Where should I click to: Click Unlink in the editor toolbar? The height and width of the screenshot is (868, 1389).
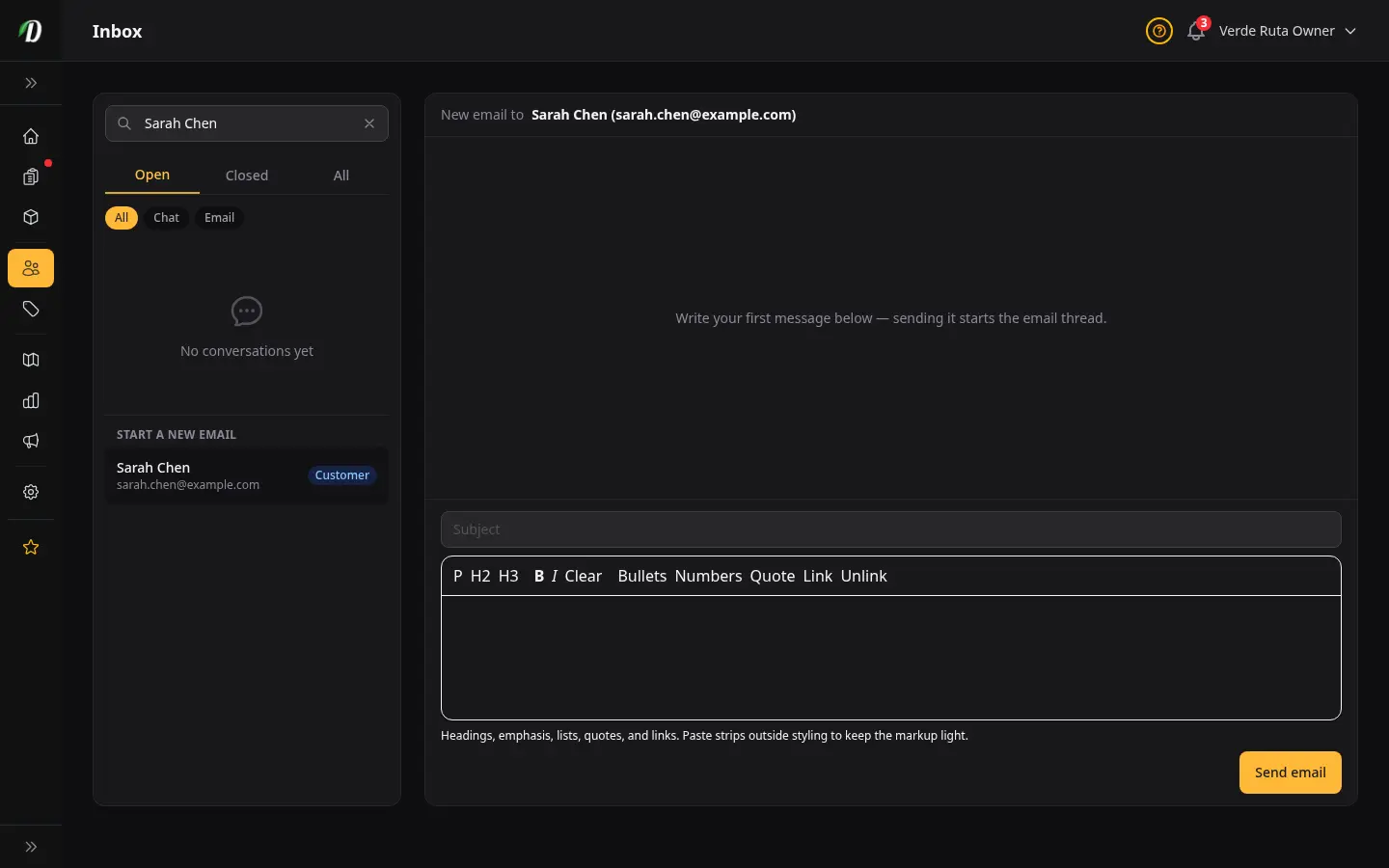coord(864,576)
